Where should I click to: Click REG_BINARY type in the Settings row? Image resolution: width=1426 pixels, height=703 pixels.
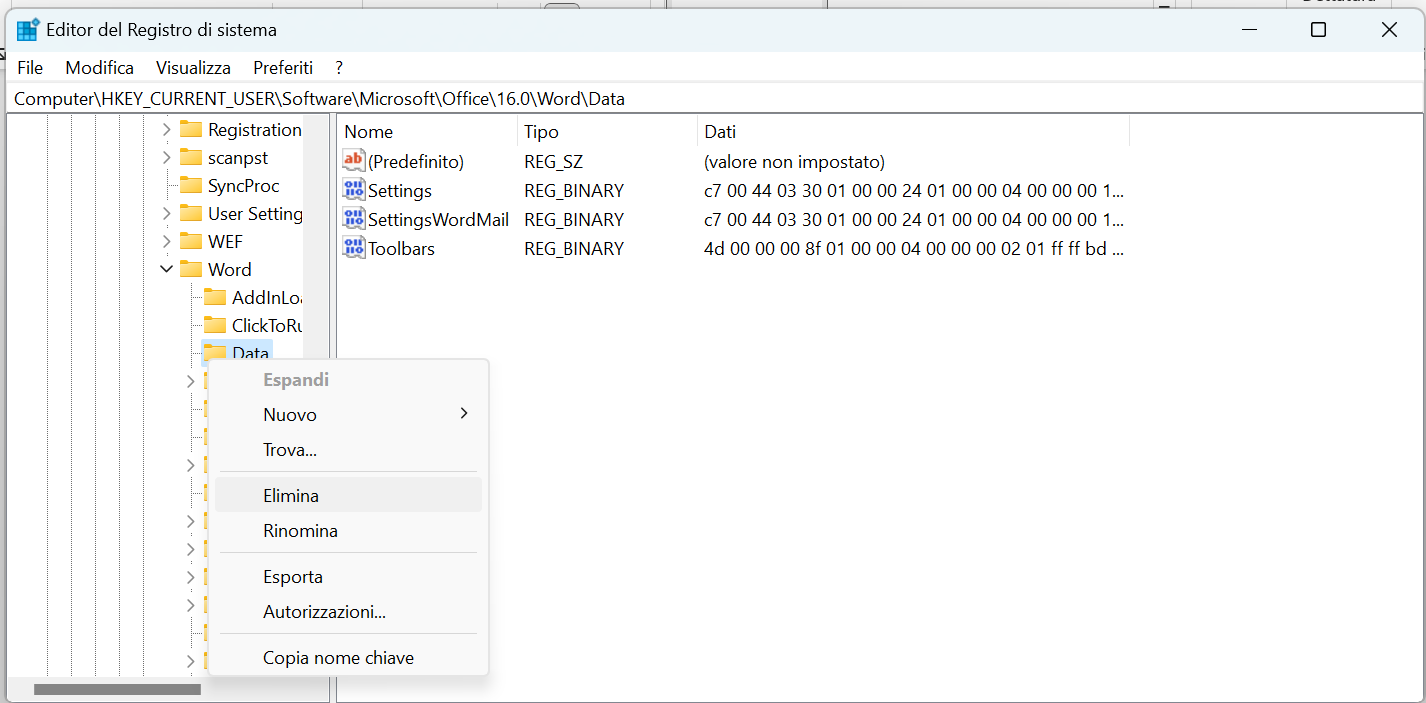point(574,190)
